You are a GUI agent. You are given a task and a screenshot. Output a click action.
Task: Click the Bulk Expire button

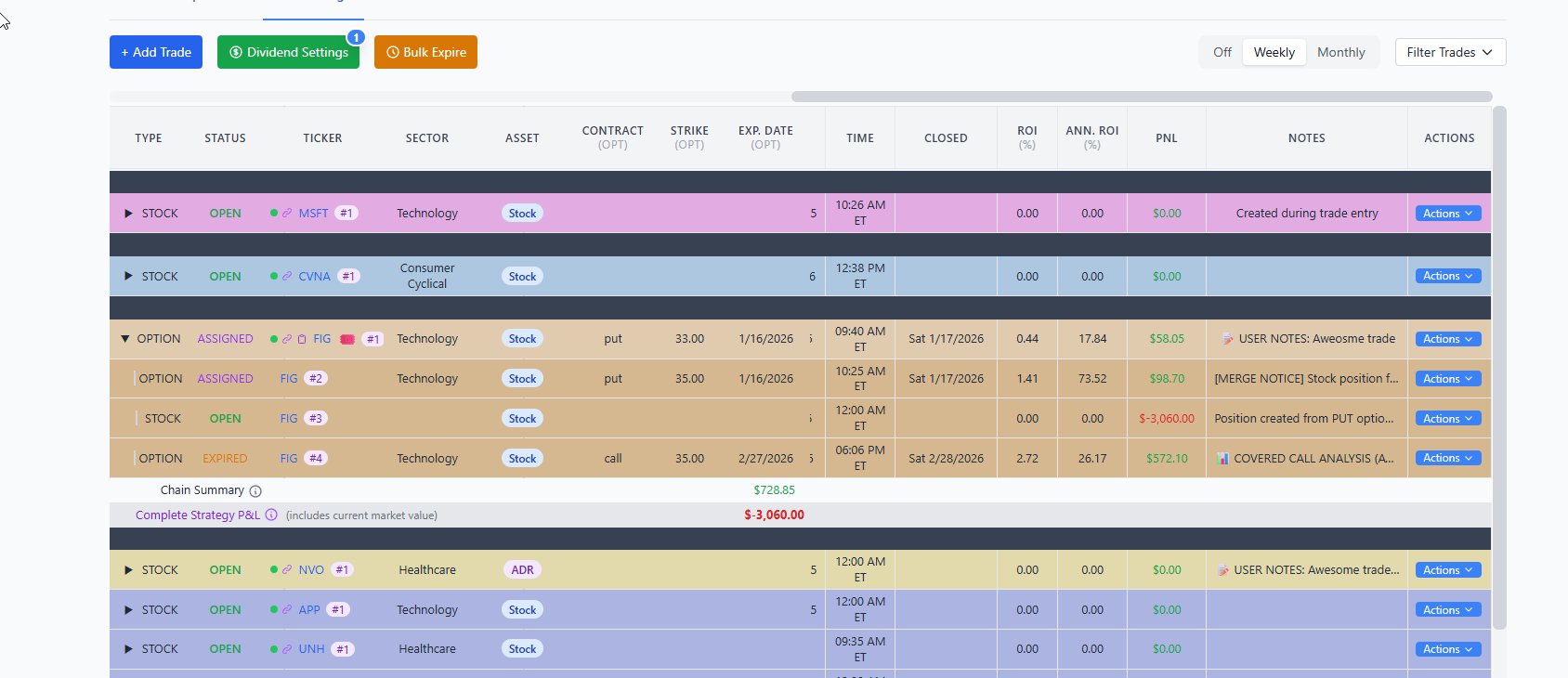425,52
